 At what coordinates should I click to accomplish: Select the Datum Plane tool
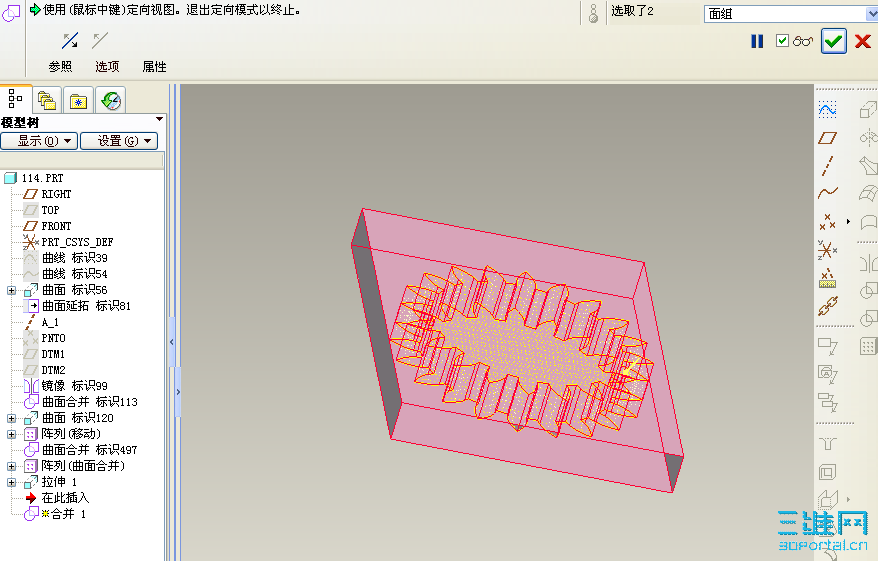click(x=827, y=138)
